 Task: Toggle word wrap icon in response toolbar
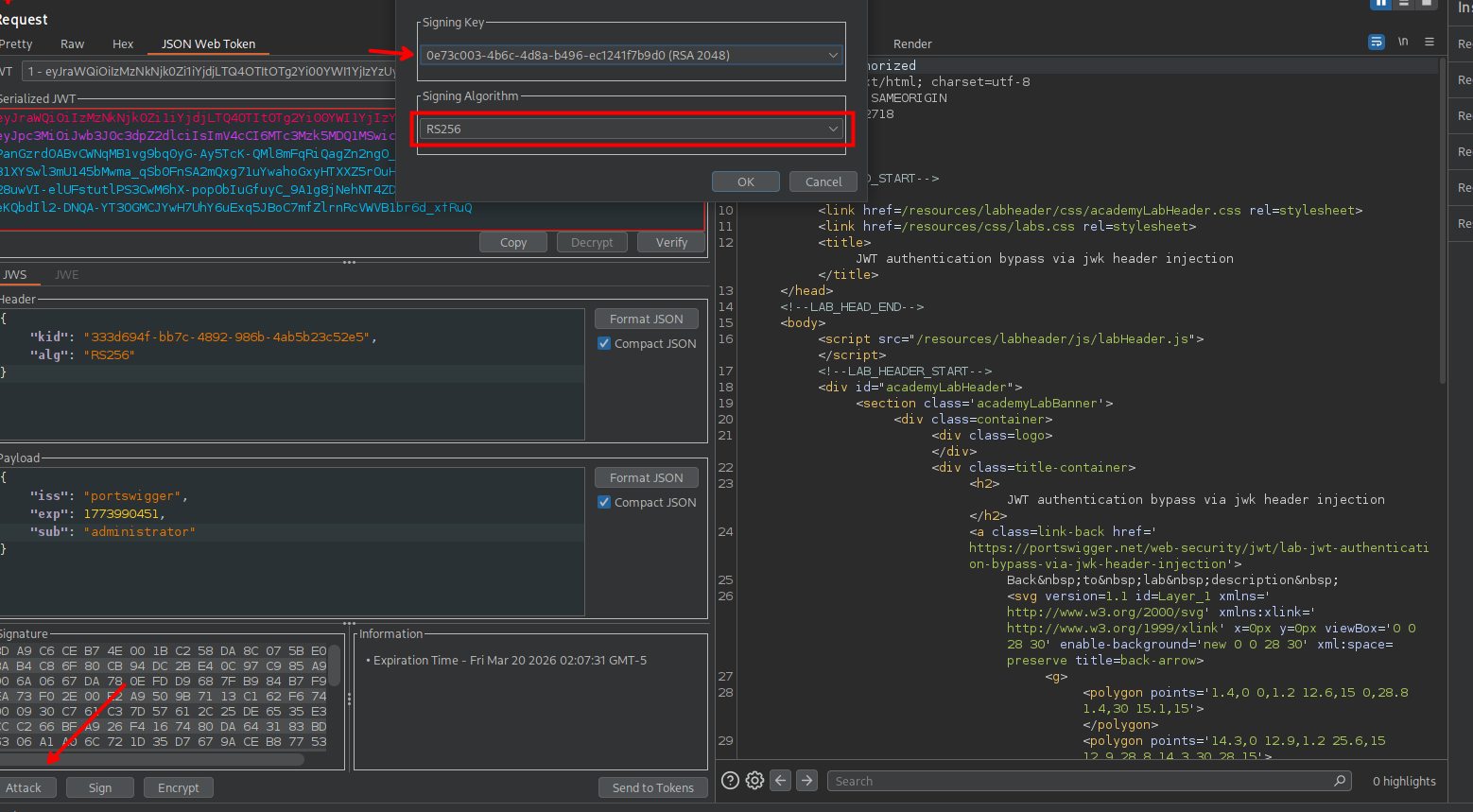1376,42
